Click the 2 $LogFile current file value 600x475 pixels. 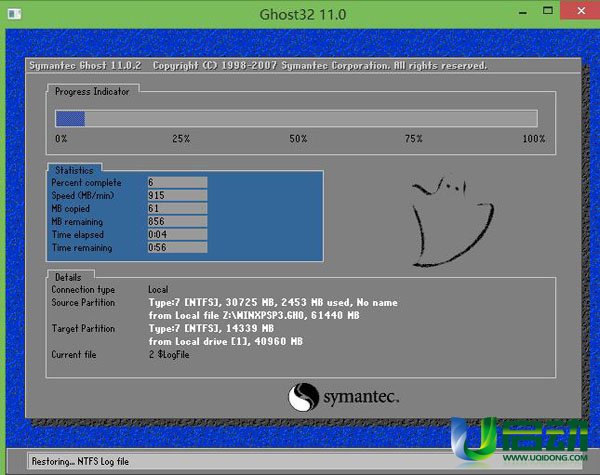click(x=169, y=355)
